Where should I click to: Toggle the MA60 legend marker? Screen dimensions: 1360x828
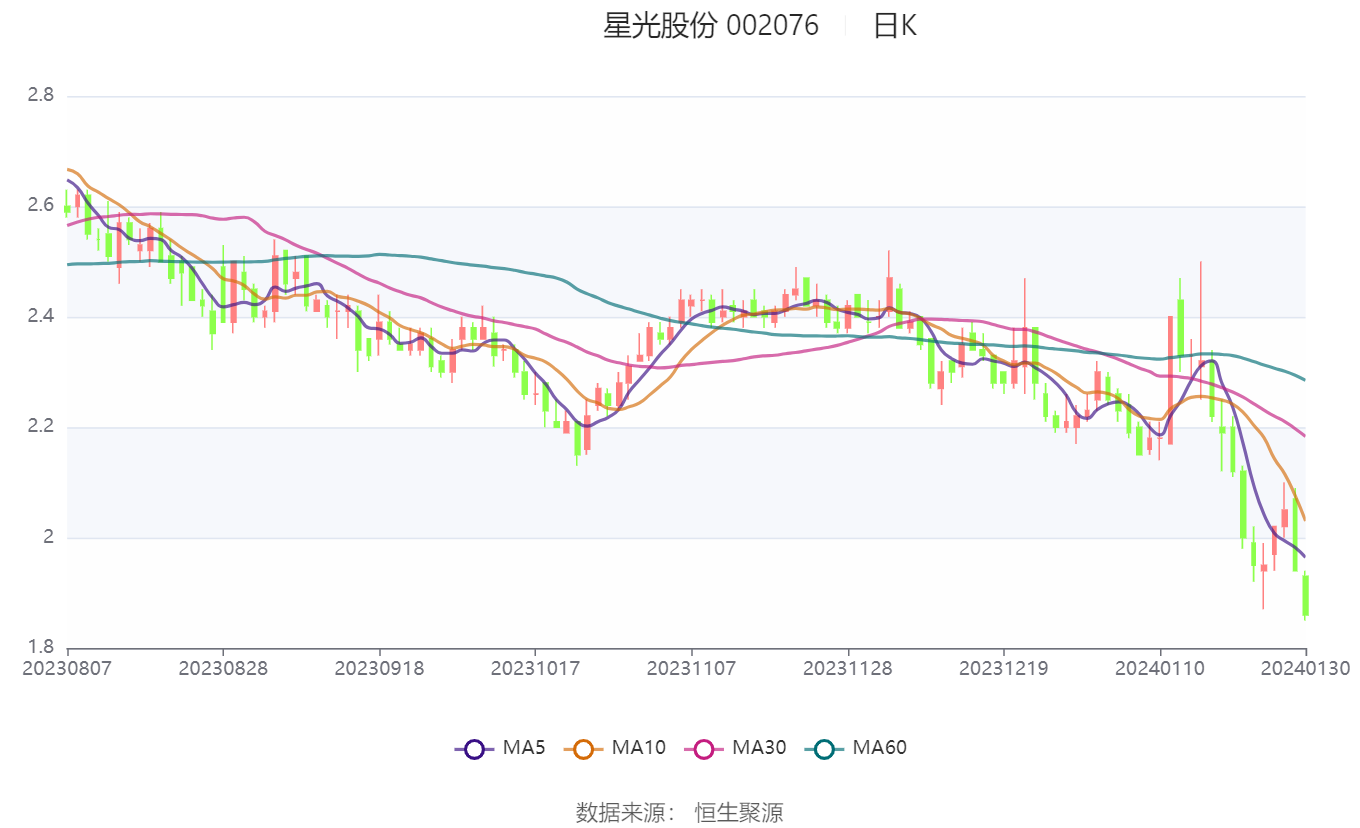(x=825, y=748)
